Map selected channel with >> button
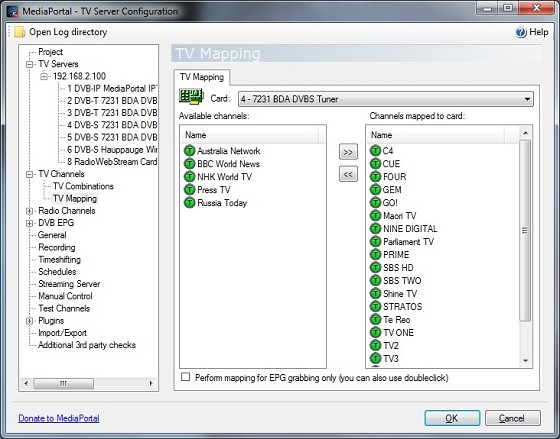This screenshot has height=439, width=560. point(348,152)
